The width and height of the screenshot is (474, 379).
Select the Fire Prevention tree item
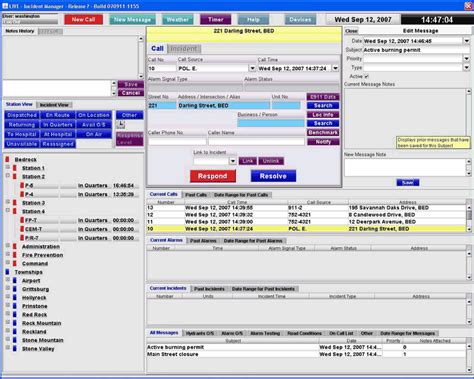click(x=42, y=255)
